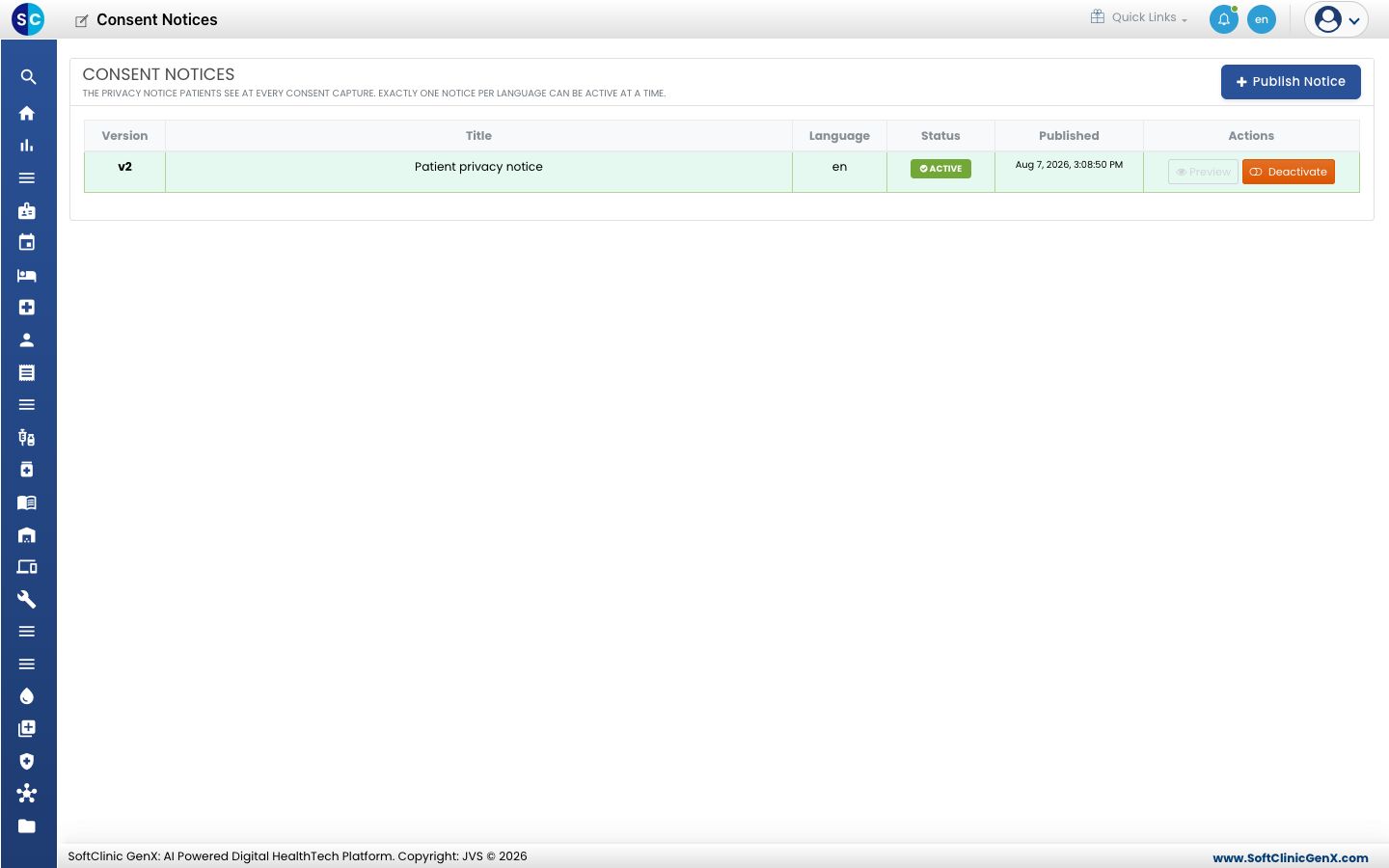Viewport: 1389px width, 868px height.
Task: Click the SC logo in the header
Action: click(x=28, y=19)
